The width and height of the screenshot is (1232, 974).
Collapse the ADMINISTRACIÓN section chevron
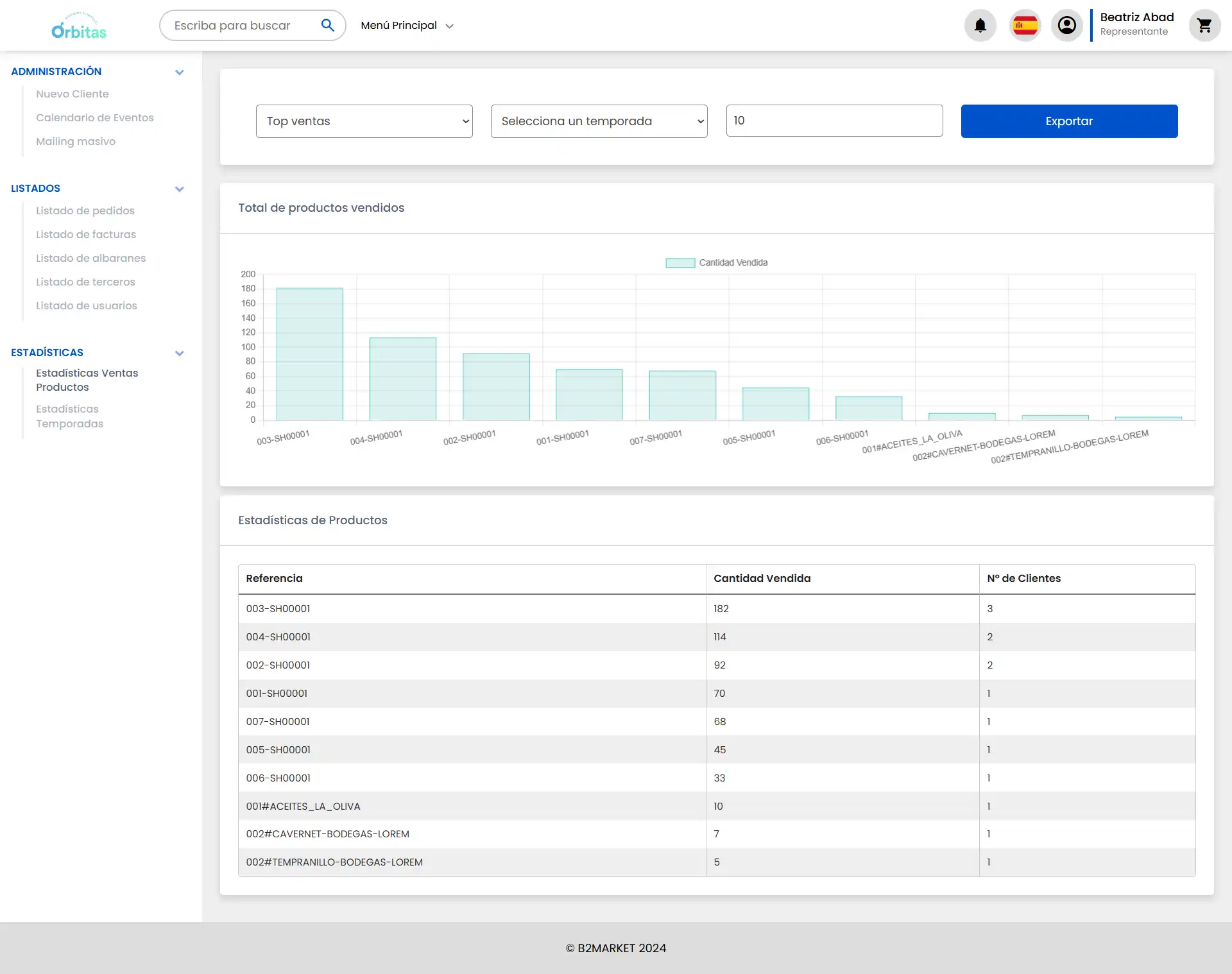pos(180,72)
